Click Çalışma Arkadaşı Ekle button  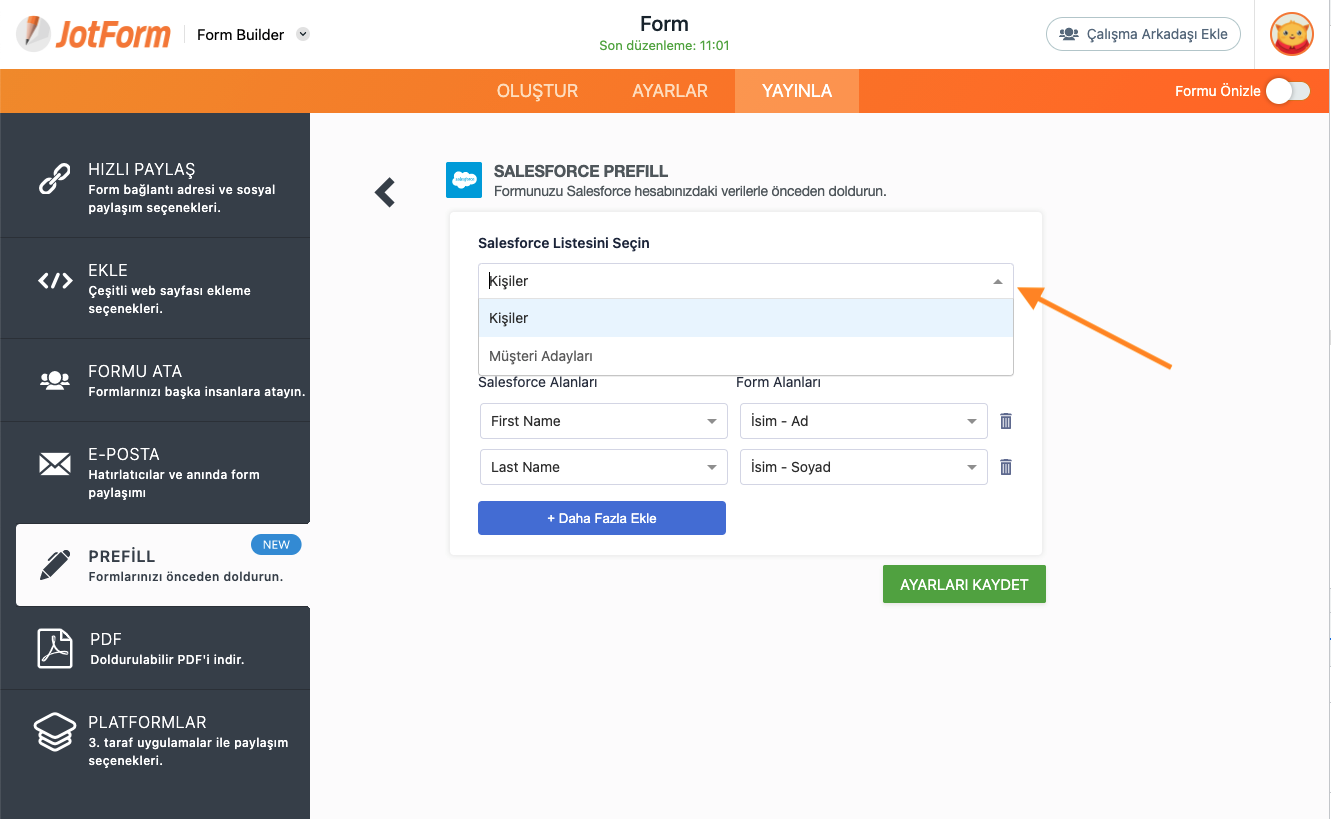click(x=1143, y=34)
